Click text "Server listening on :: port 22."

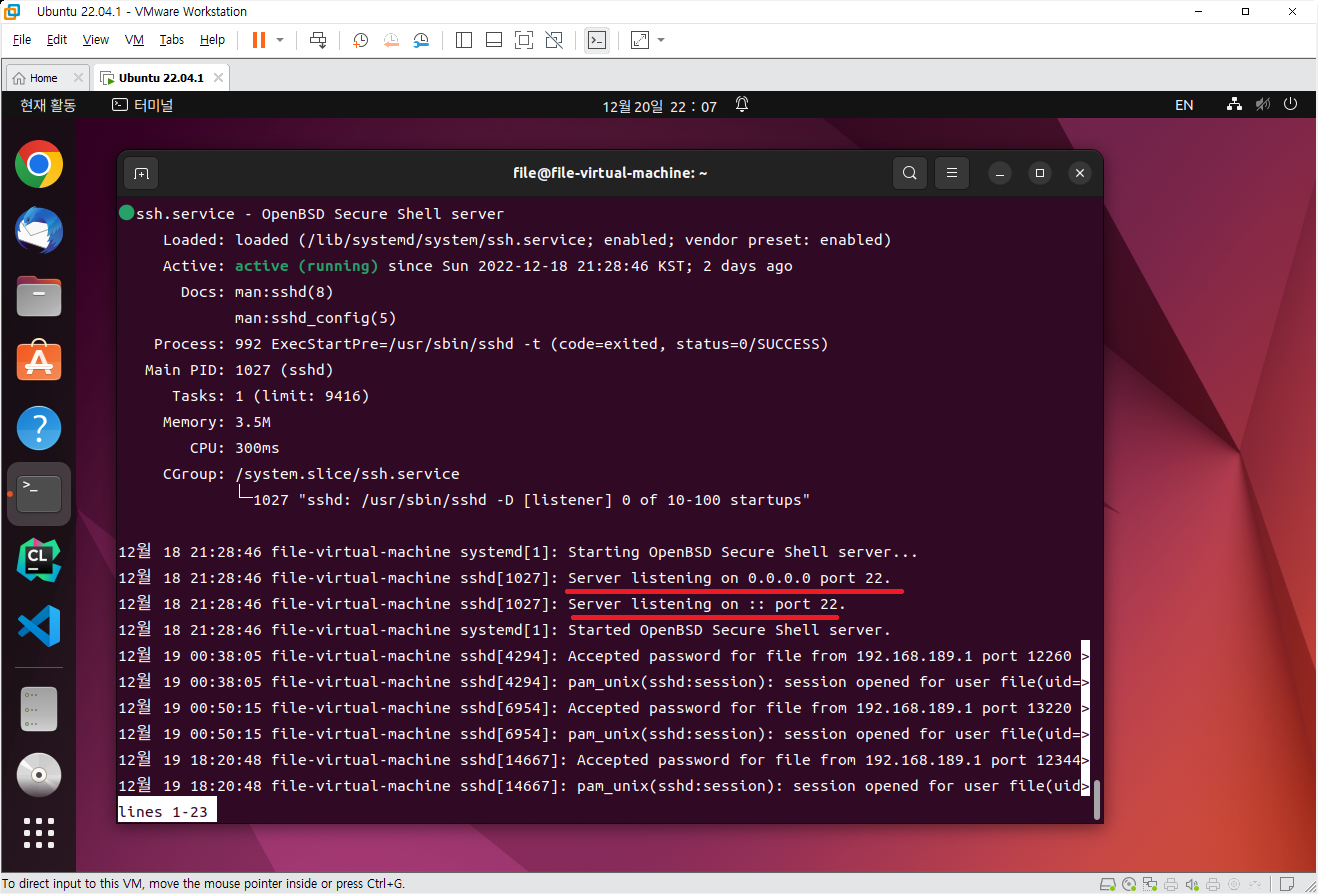(707, 604)
